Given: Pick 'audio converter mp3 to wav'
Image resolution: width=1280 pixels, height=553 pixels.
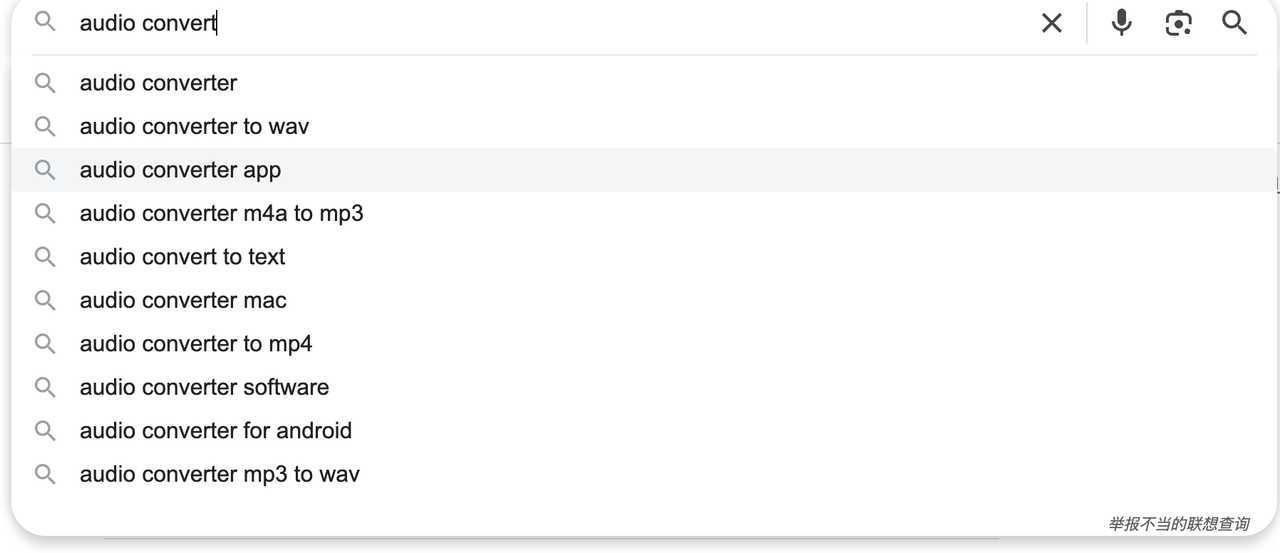Looking at the screenshot, I should (x=219, y=474).
